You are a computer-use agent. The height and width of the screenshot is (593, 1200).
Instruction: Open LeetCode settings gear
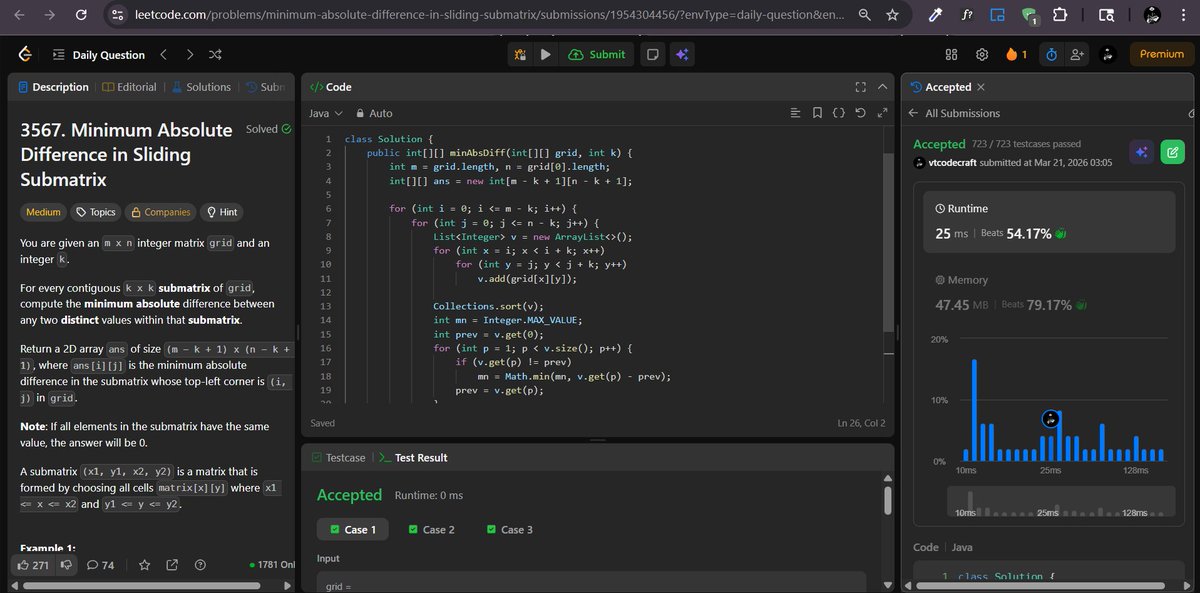pyautogui.click(x=982, y=55)
